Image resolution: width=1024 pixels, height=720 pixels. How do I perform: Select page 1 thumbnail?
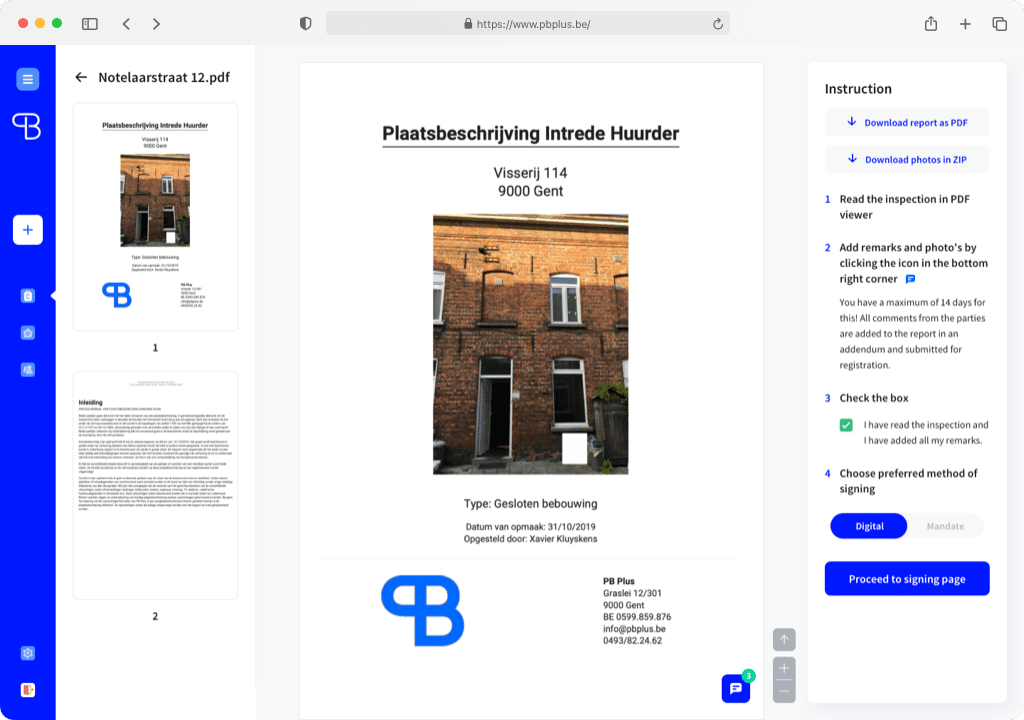(155, 216)
